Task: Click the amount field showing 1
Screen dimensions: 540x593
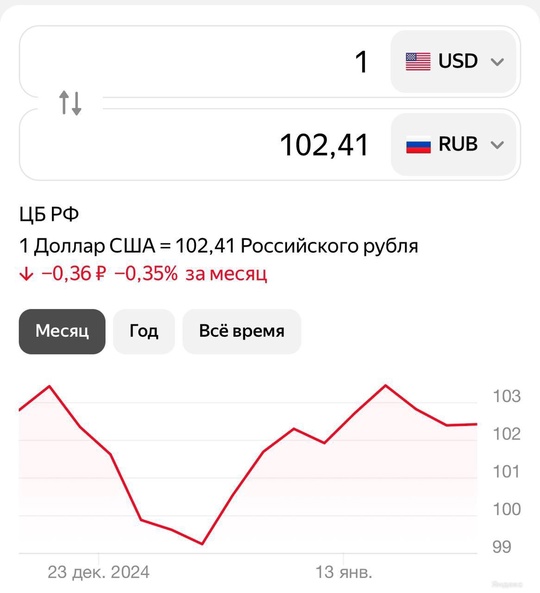Action: (205, 62)
